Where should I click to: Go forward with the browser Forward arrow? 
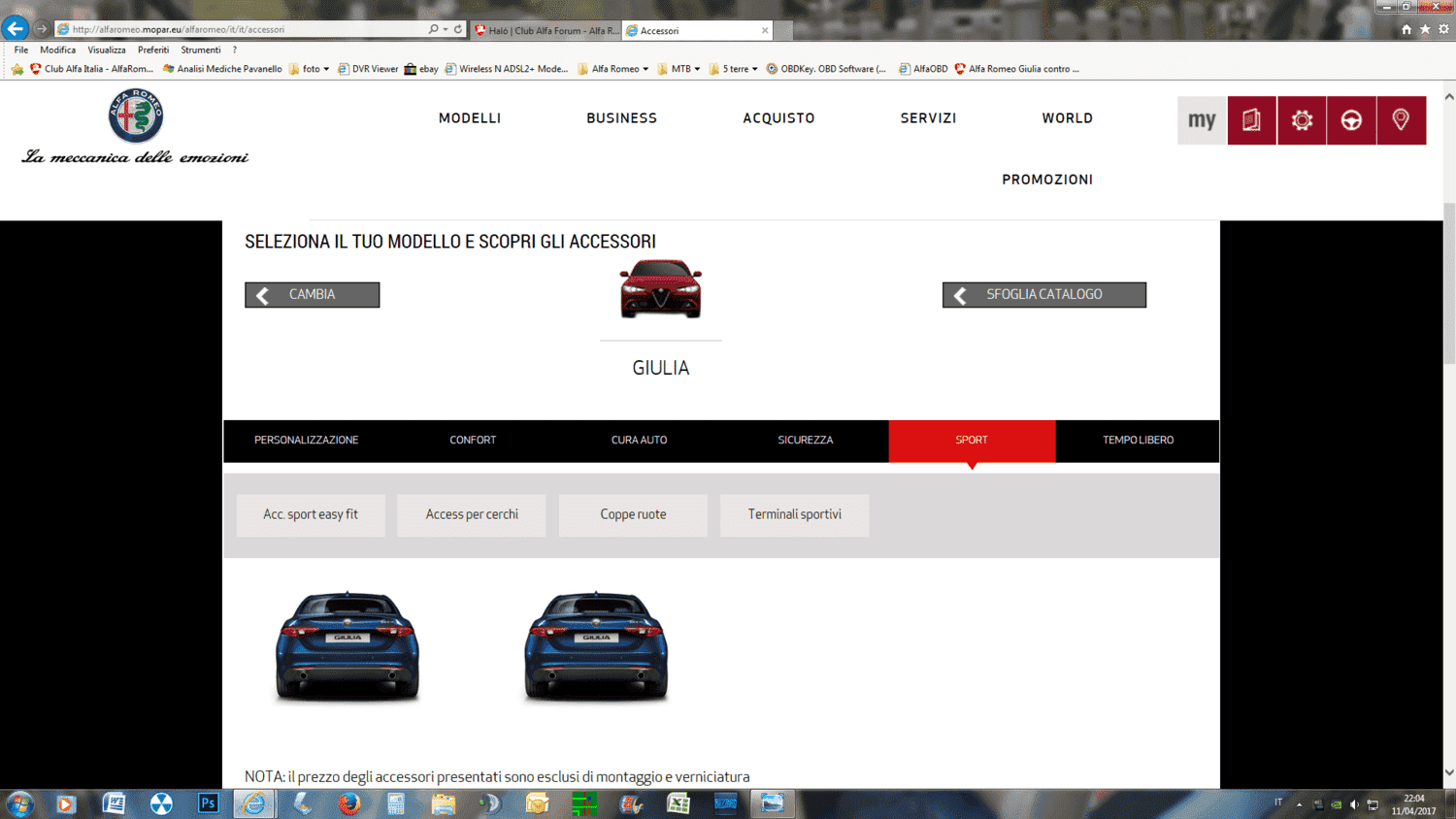[41, 29]
